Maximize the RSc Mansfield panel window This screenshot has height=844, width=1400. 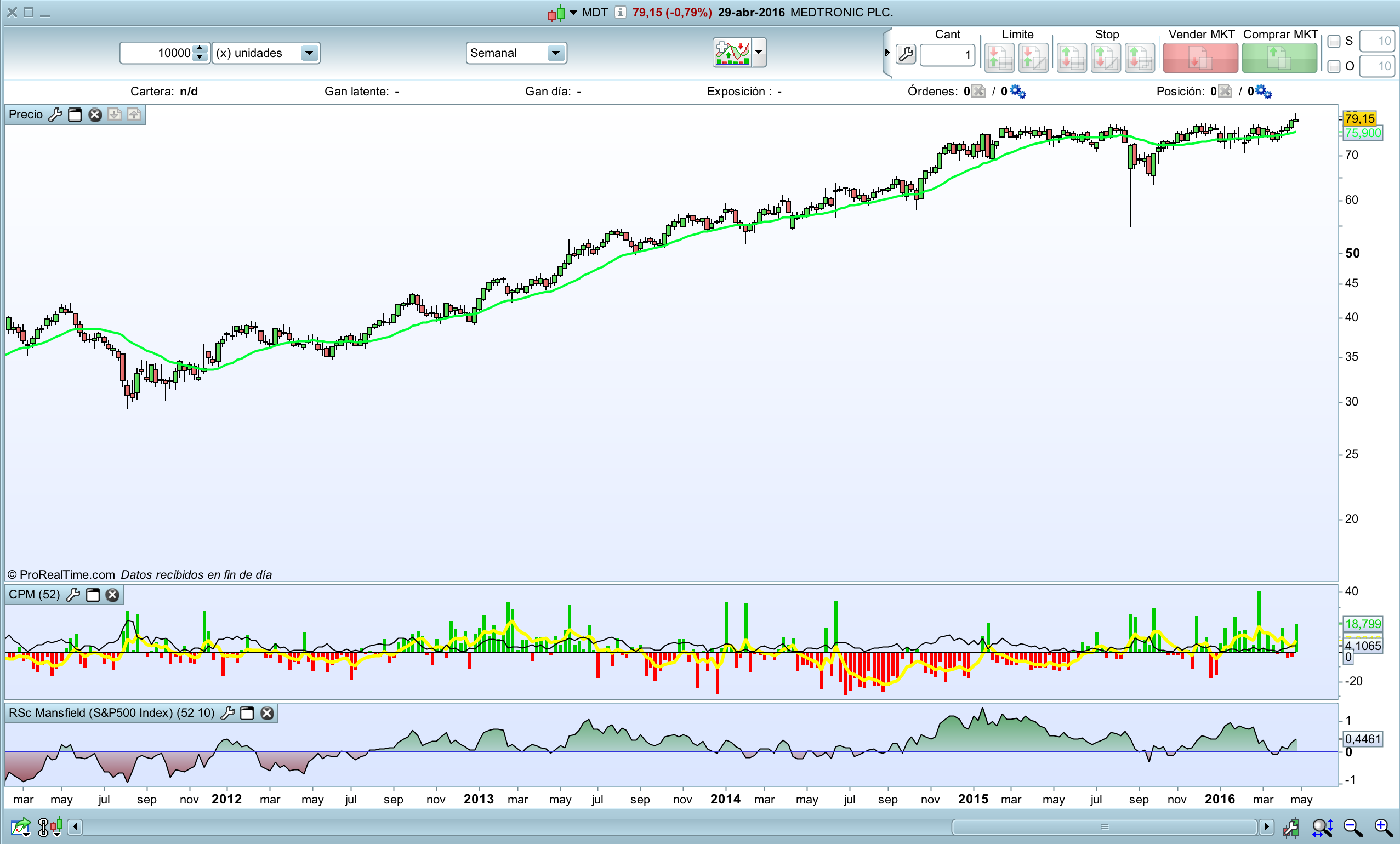247,713
